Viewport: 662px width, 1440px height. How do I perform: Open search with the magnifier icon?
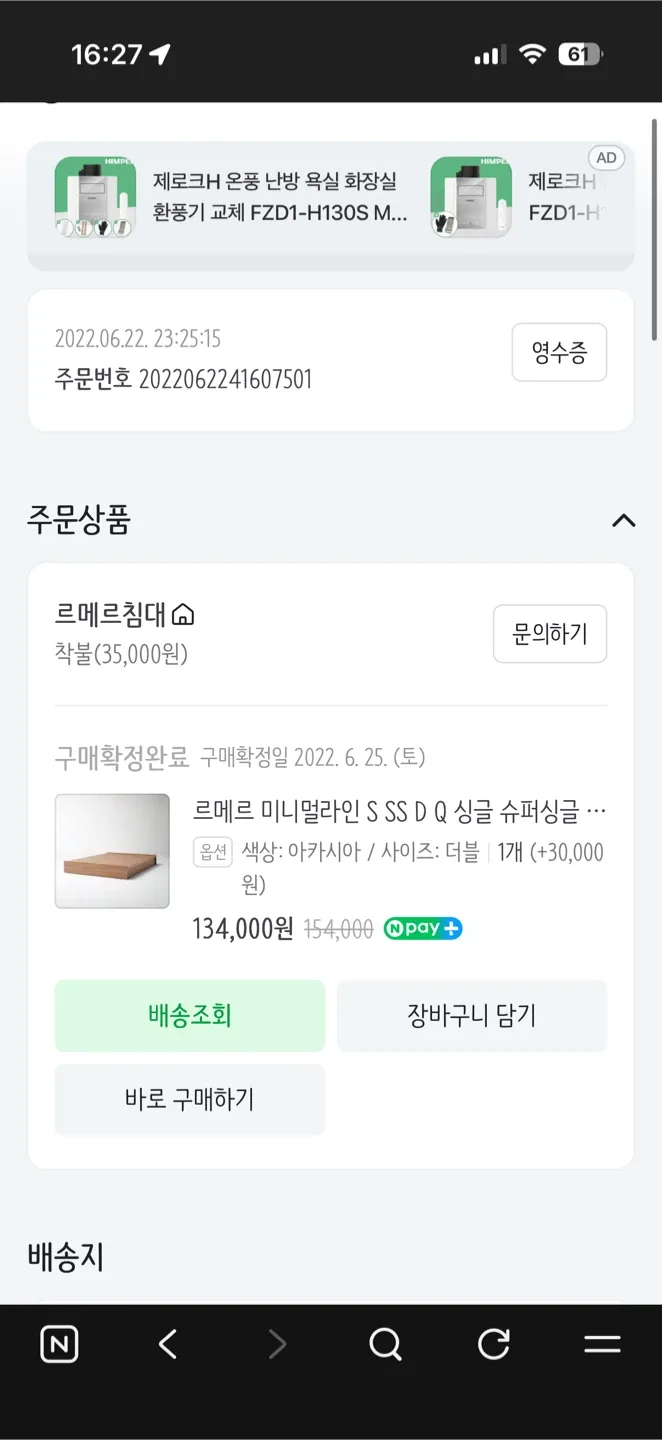coord(385,1344)
